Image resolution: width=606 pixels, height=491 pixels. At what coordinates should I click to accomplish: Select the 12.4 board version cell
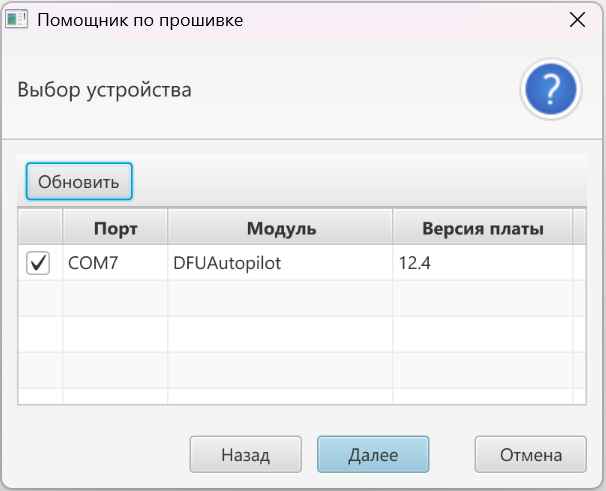(x=482, y=263)
